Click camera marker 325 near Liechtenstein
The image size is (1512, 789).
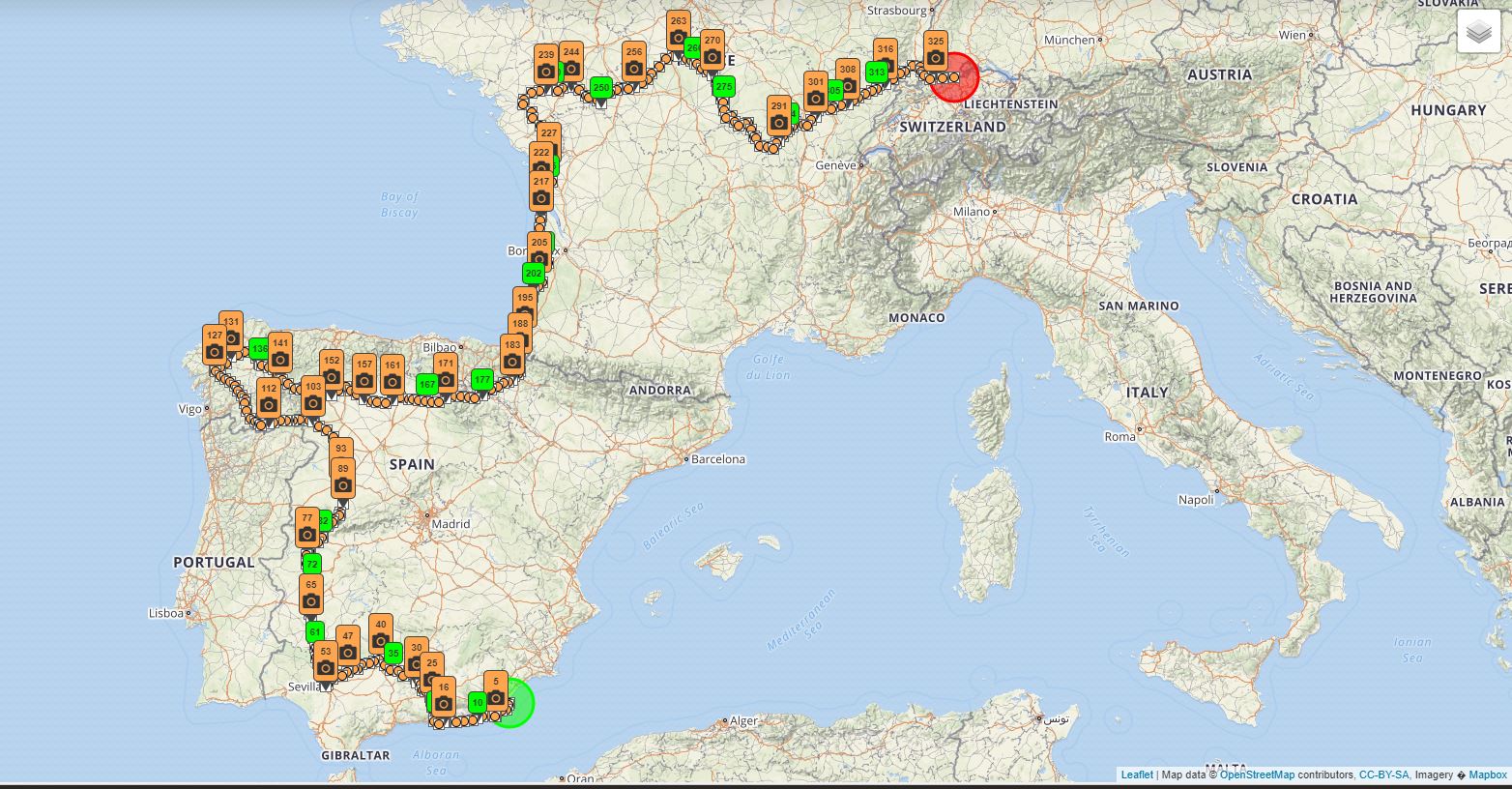[935, 50]
